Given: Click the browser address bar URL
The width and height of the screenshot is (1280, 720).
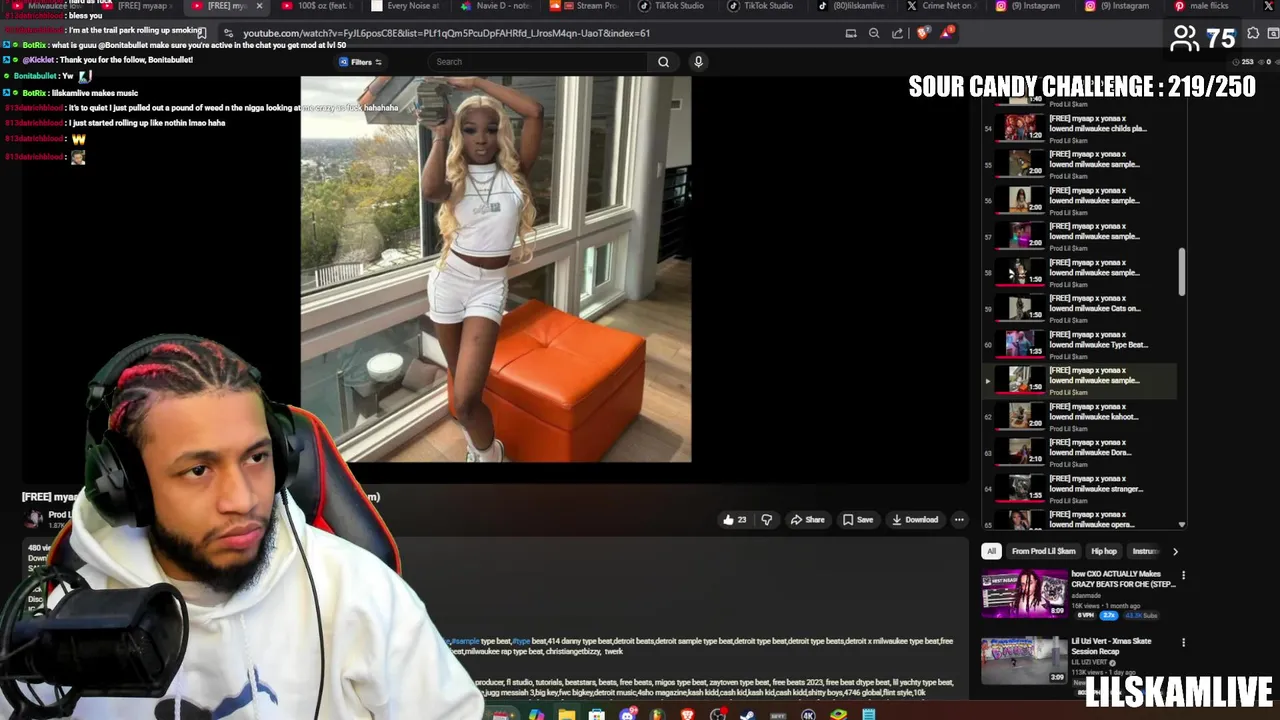Looking at the screenshot, I should click(446, 33).
